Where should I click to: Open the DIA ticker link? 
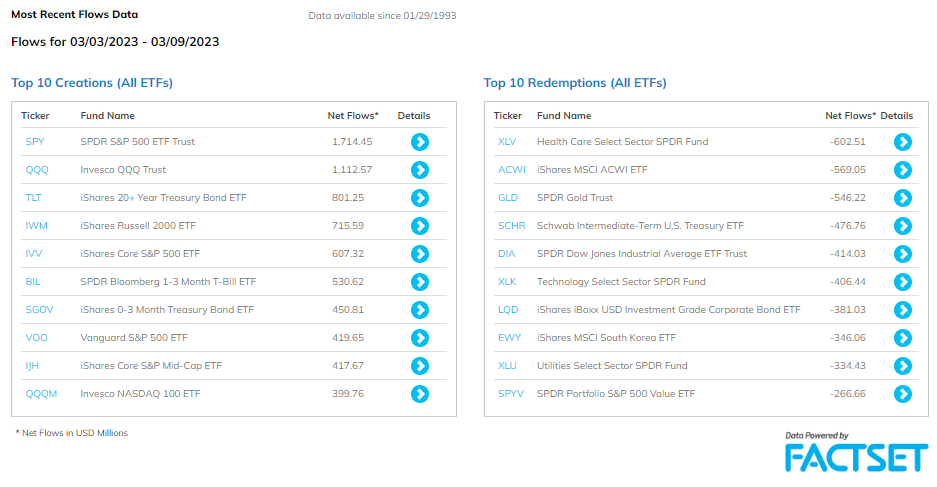click(x=506, y=254)
